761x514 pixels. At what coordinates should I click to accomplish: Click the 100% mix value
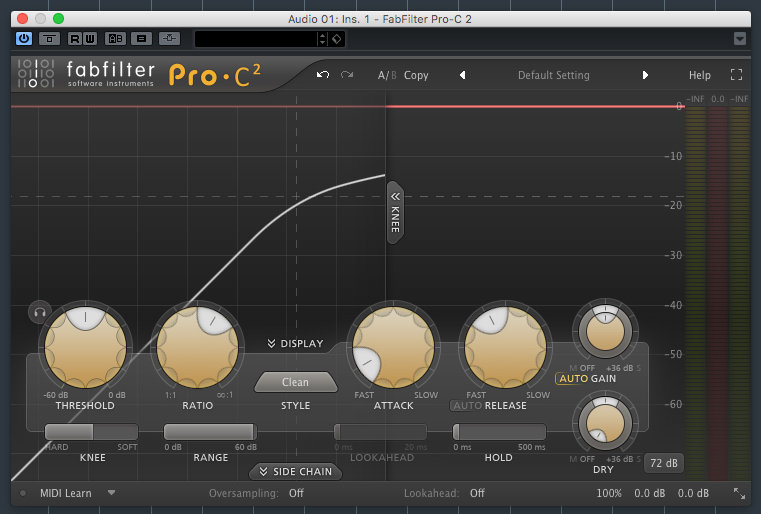(609, 493)
